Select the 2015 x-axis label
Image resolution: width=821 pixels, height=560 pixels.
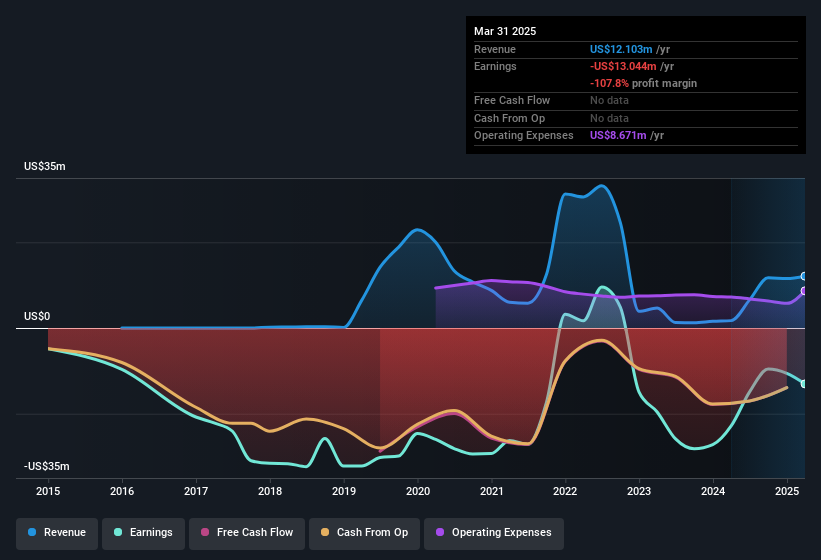tap(48, 491)
